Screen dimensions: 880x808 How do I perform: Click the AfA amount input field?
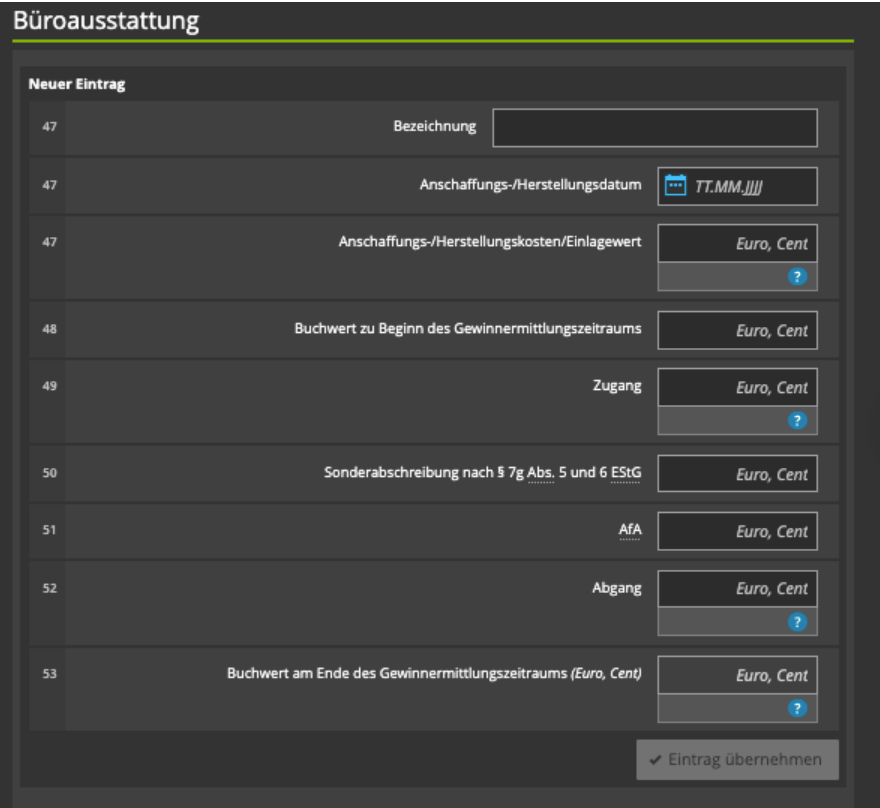(x=737, y=531)
